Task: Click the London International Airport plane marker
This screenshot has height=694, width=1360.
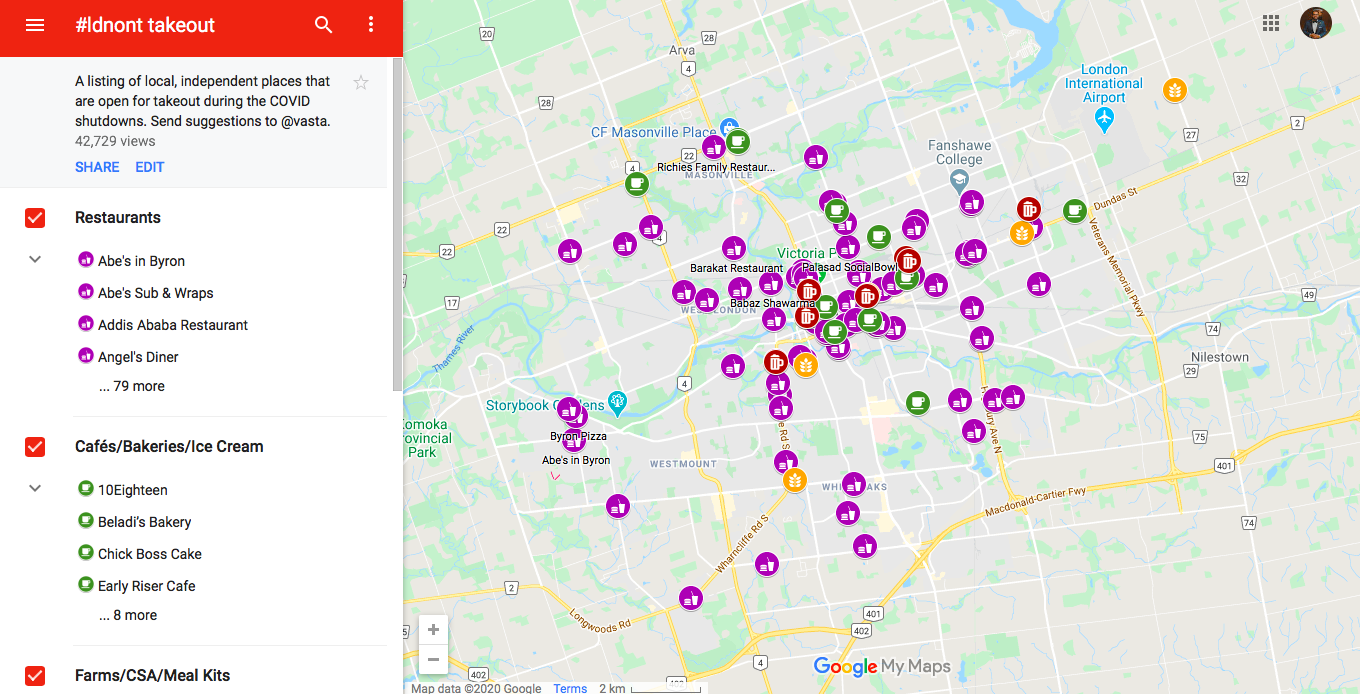Action: [1104, 121]
